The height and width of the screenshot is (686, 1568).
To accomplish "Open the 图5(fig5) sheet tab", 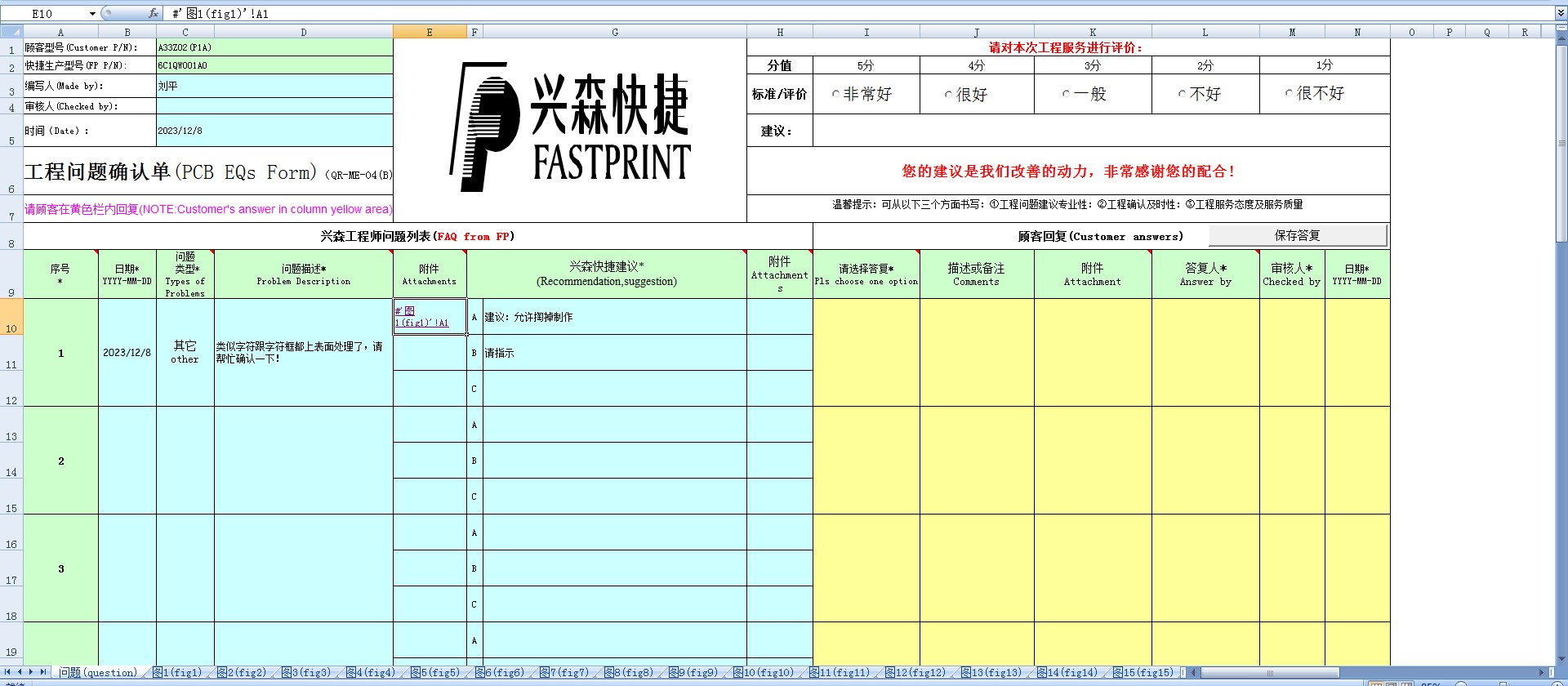I will pos(435,672).
